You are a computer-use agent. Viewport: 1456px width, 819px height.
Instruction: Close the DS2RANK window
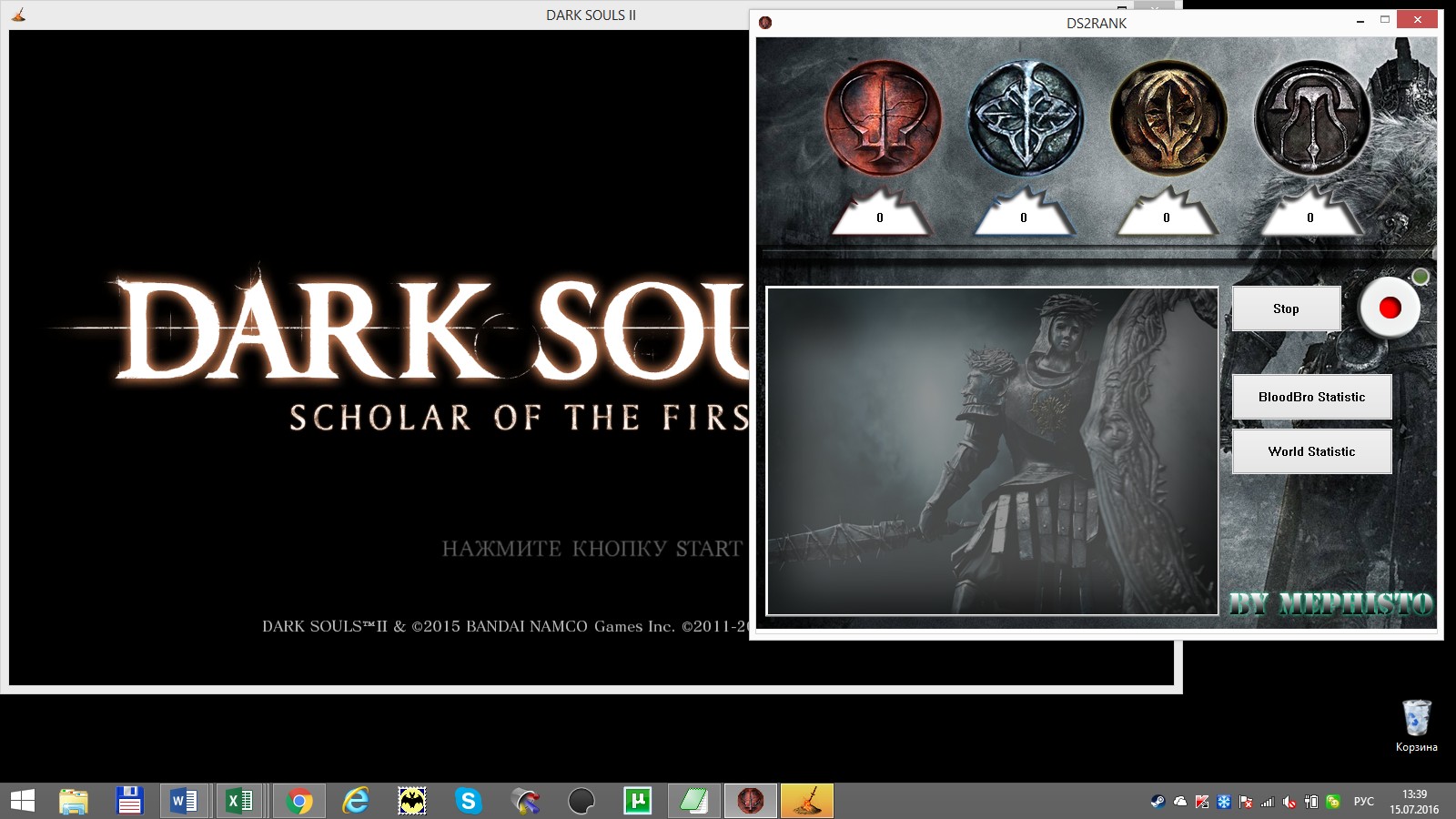point(1417,19)
